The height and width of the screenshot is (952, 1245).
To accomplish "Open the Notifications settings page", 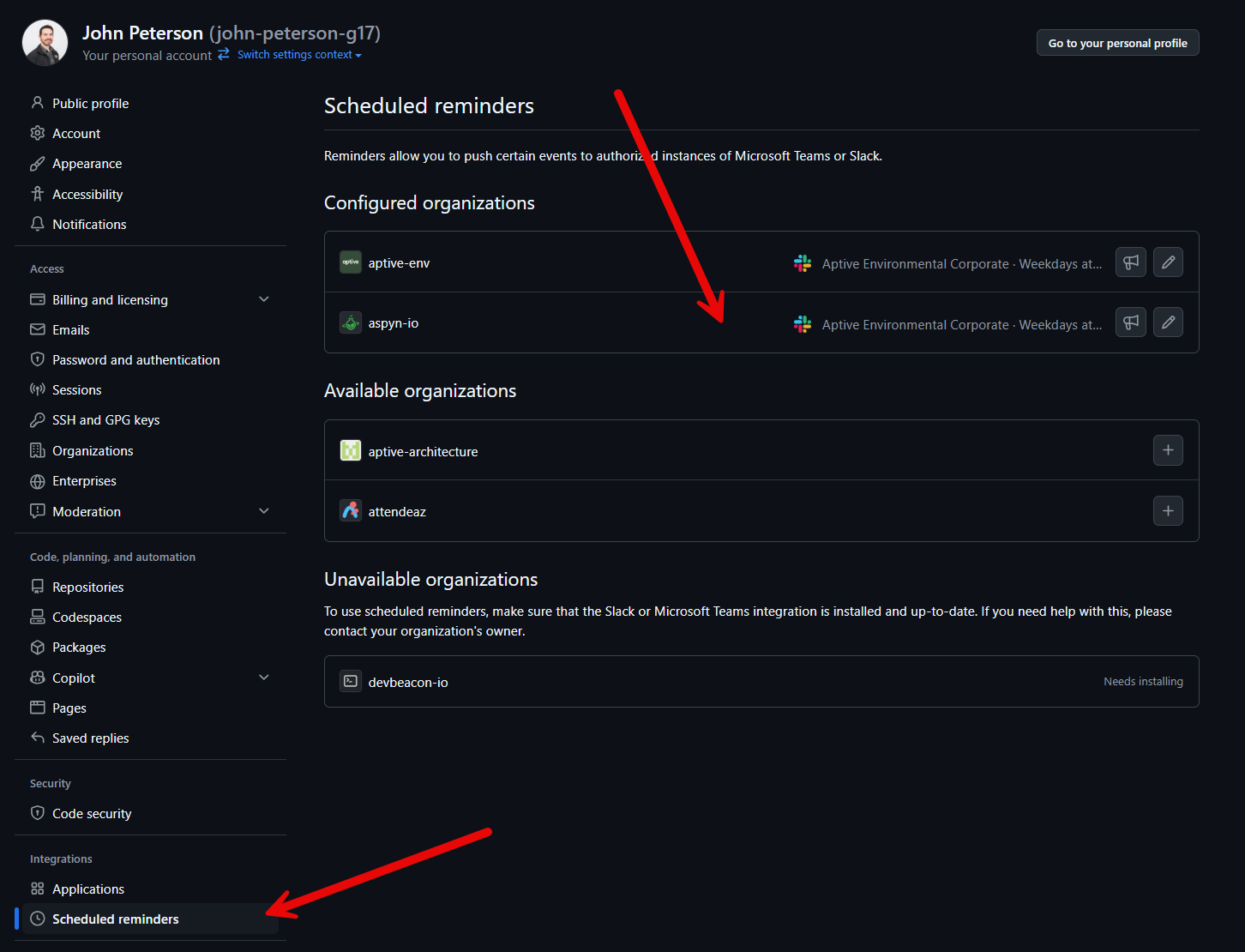I will point(89,225).
